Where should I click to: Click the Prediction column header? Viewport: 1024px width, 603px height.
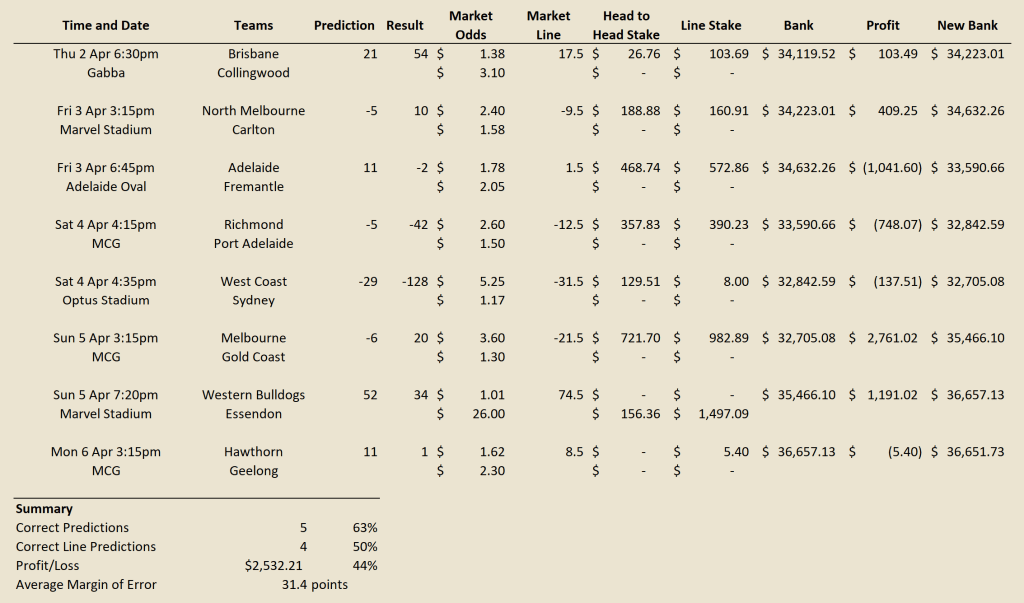point(344,25)
